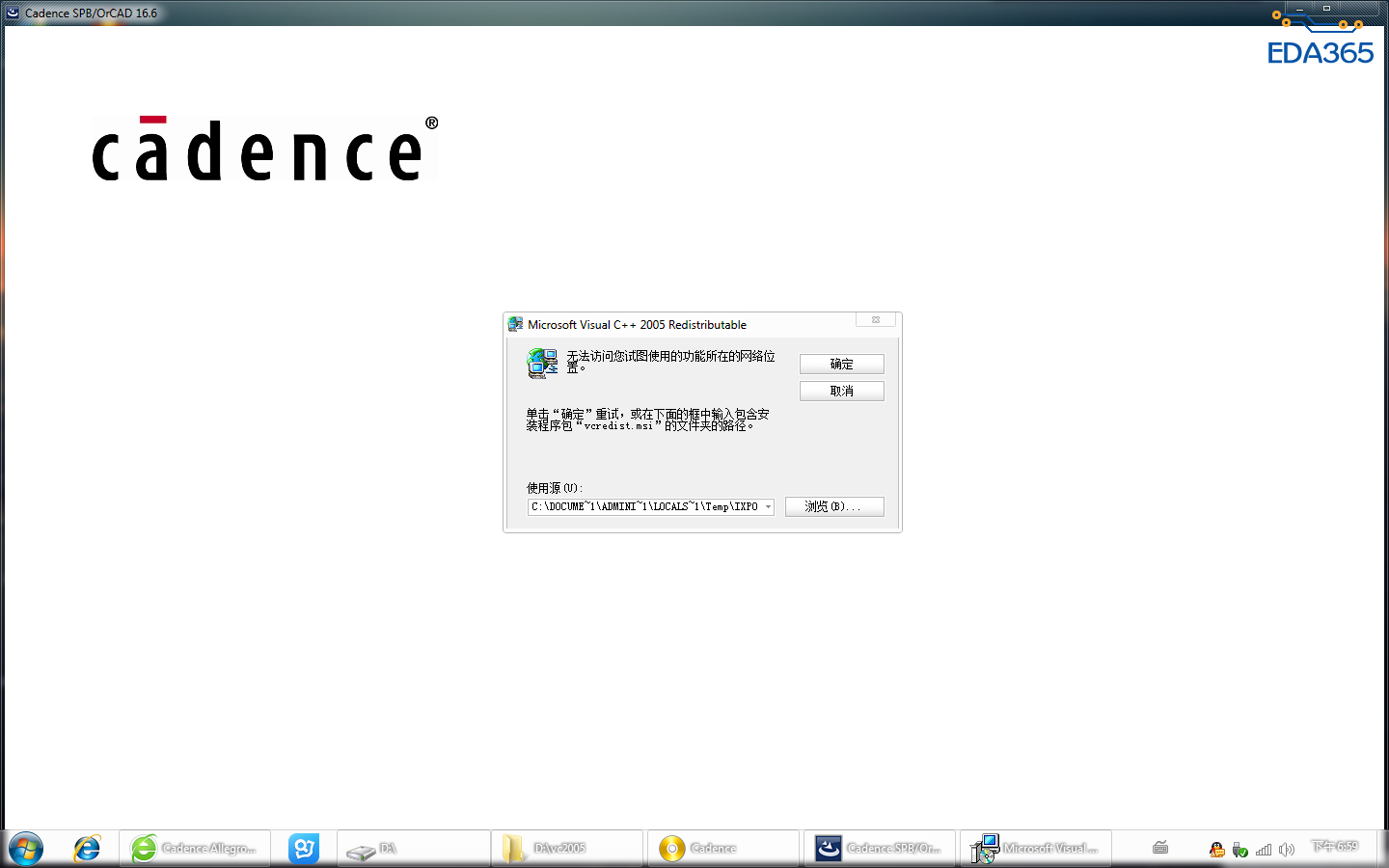The width and height of the screenshot is (1389, 868).
Task: Open the D:\ drive taskbar window
Action: pyautogui.click(x=414, y=849)
